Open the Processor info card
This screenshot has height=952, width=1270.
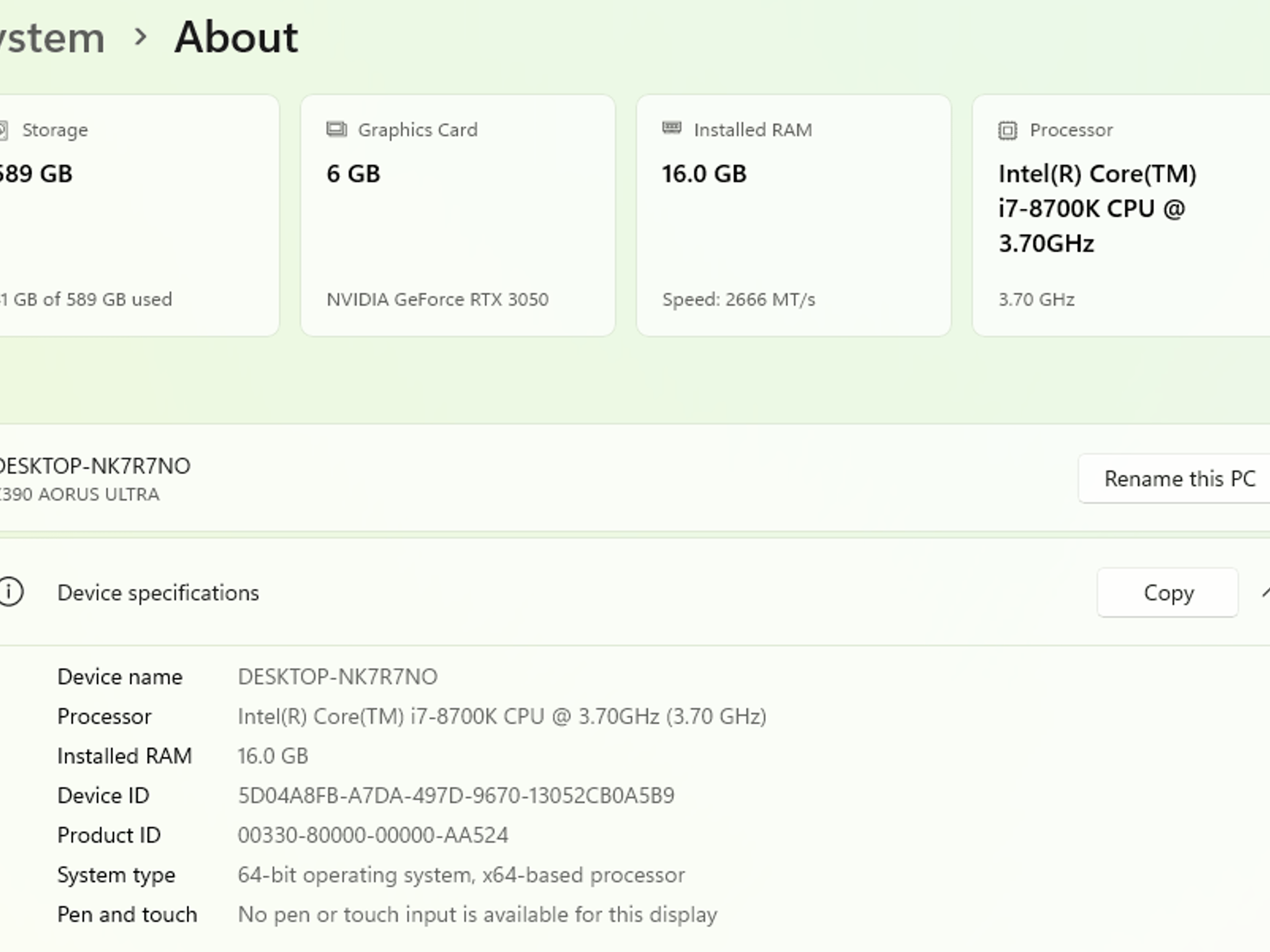click(1121, 215)
